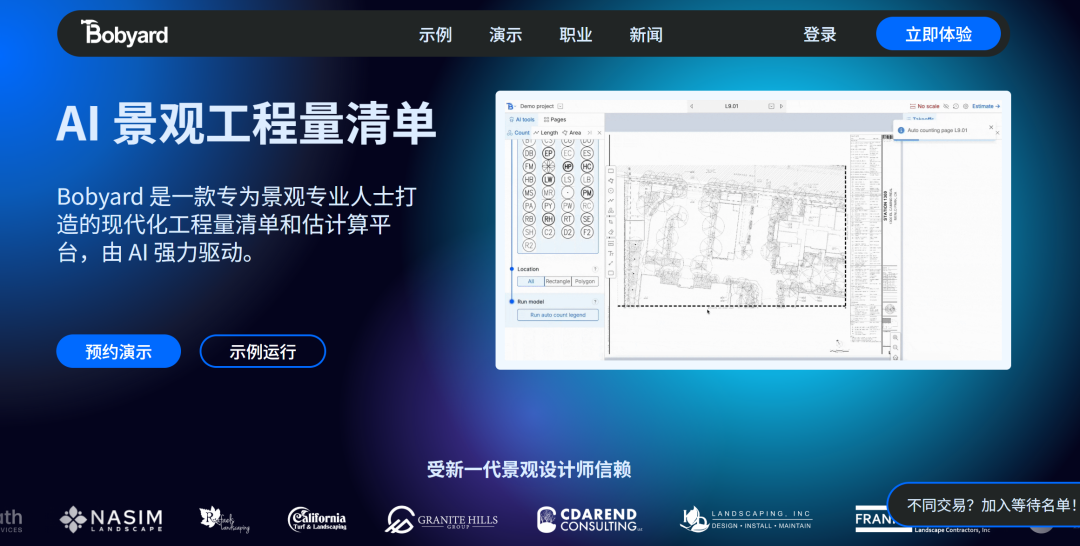Screen dimensions: 1080x546
Task: Click the CDAREND Consulting logo
Action: (x=590, y=519)
